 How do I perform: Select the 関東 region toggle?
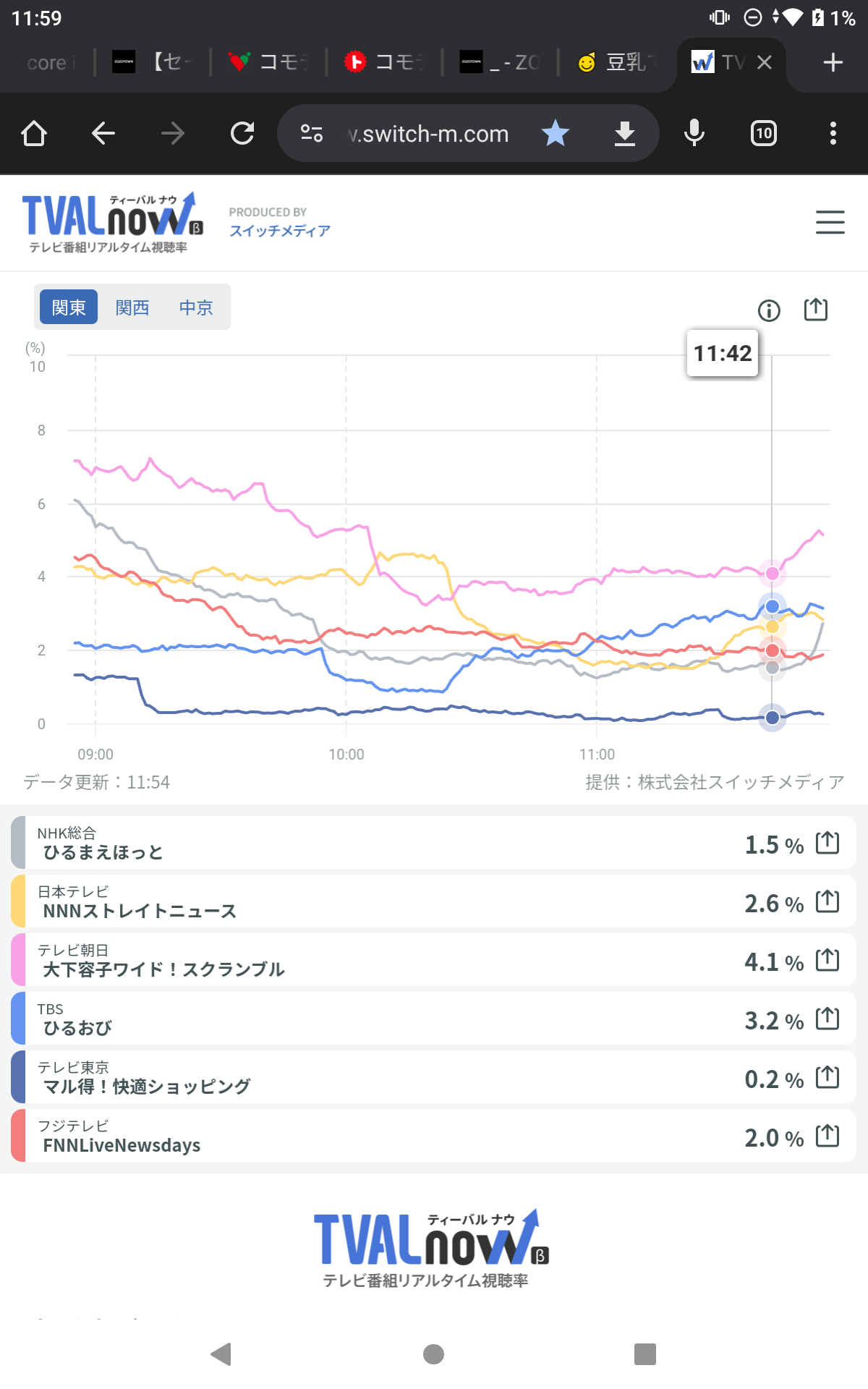[x=69, y=307]
